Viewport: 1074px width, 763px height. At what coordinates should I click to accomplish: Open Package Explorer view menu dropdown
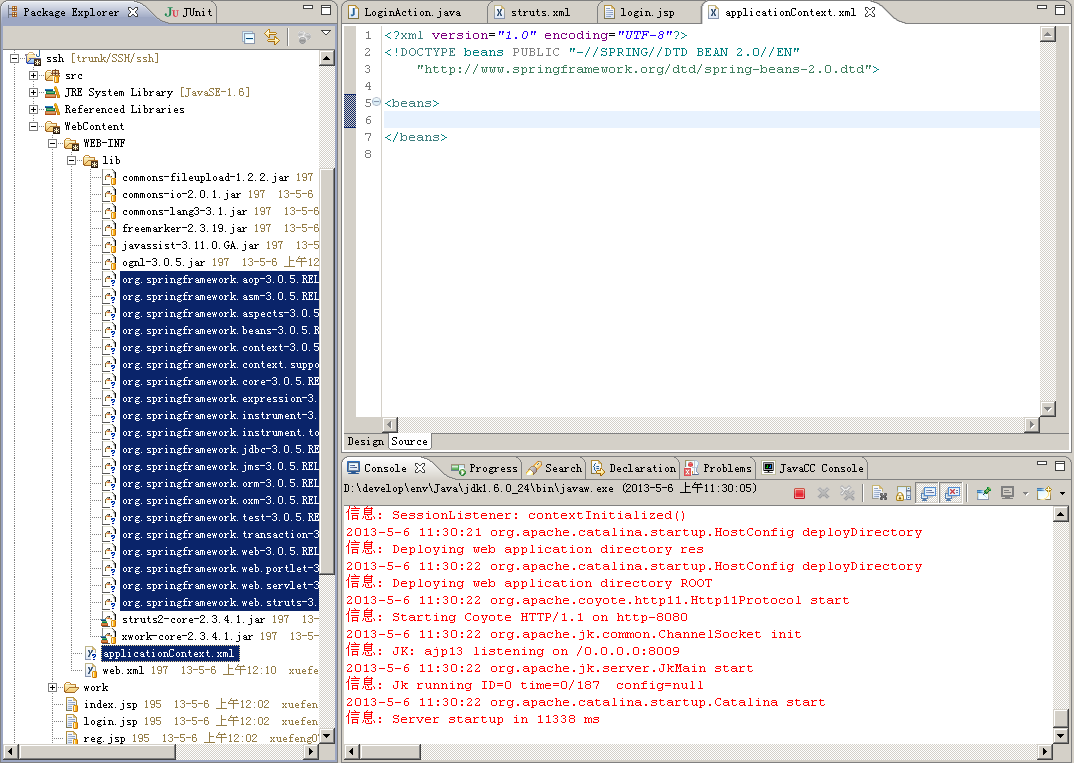point(326,33)
